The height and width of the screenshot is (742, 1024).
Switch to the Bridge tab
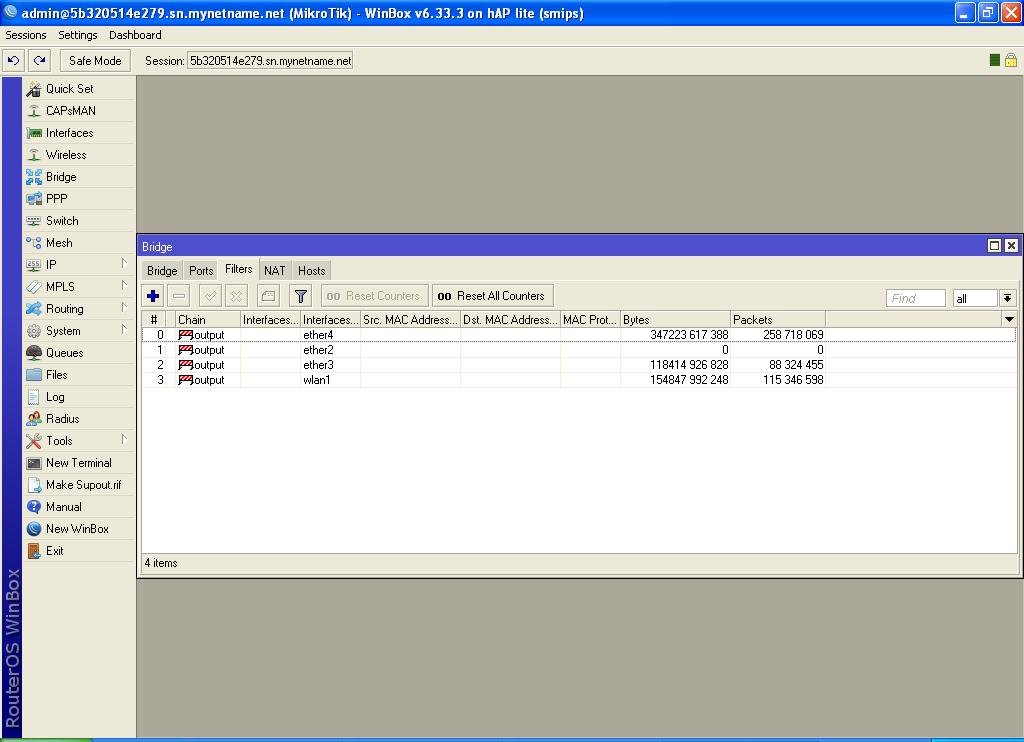pyautogui.click(x=162, y=271)
